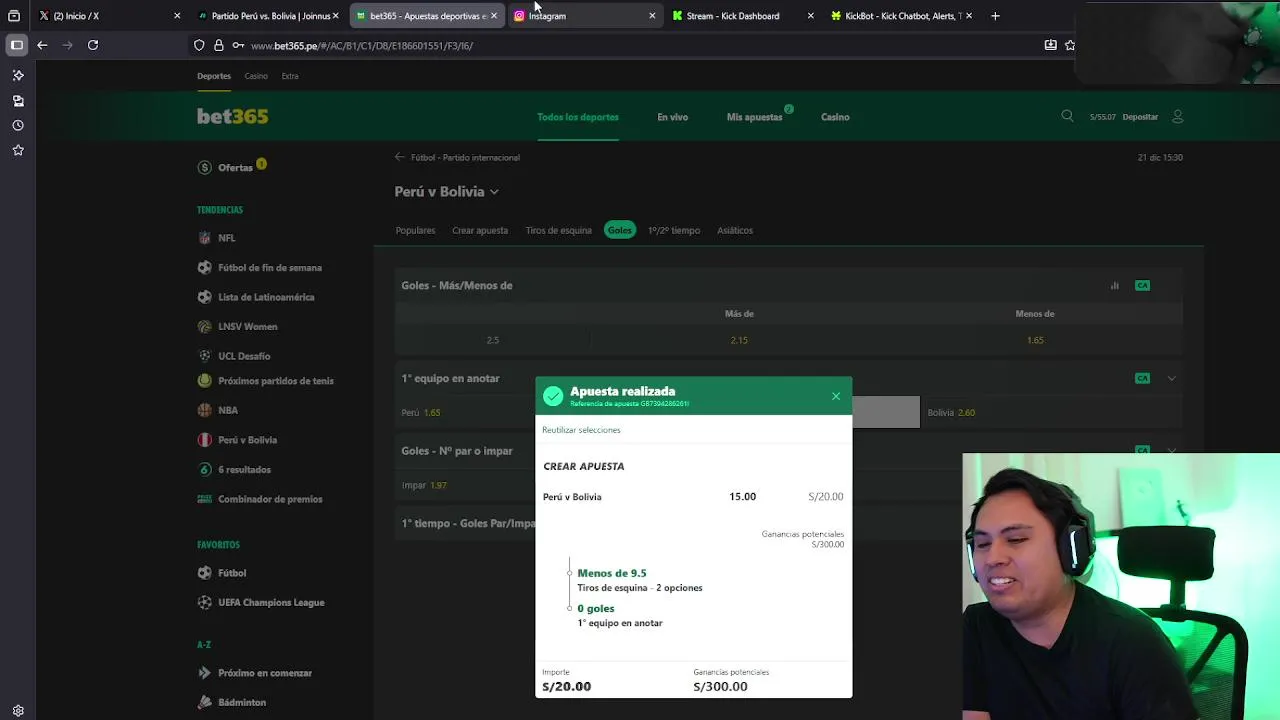The image size is (1280, 720).
Task: Open Lista de Latinoamérica
Action: 266,297
